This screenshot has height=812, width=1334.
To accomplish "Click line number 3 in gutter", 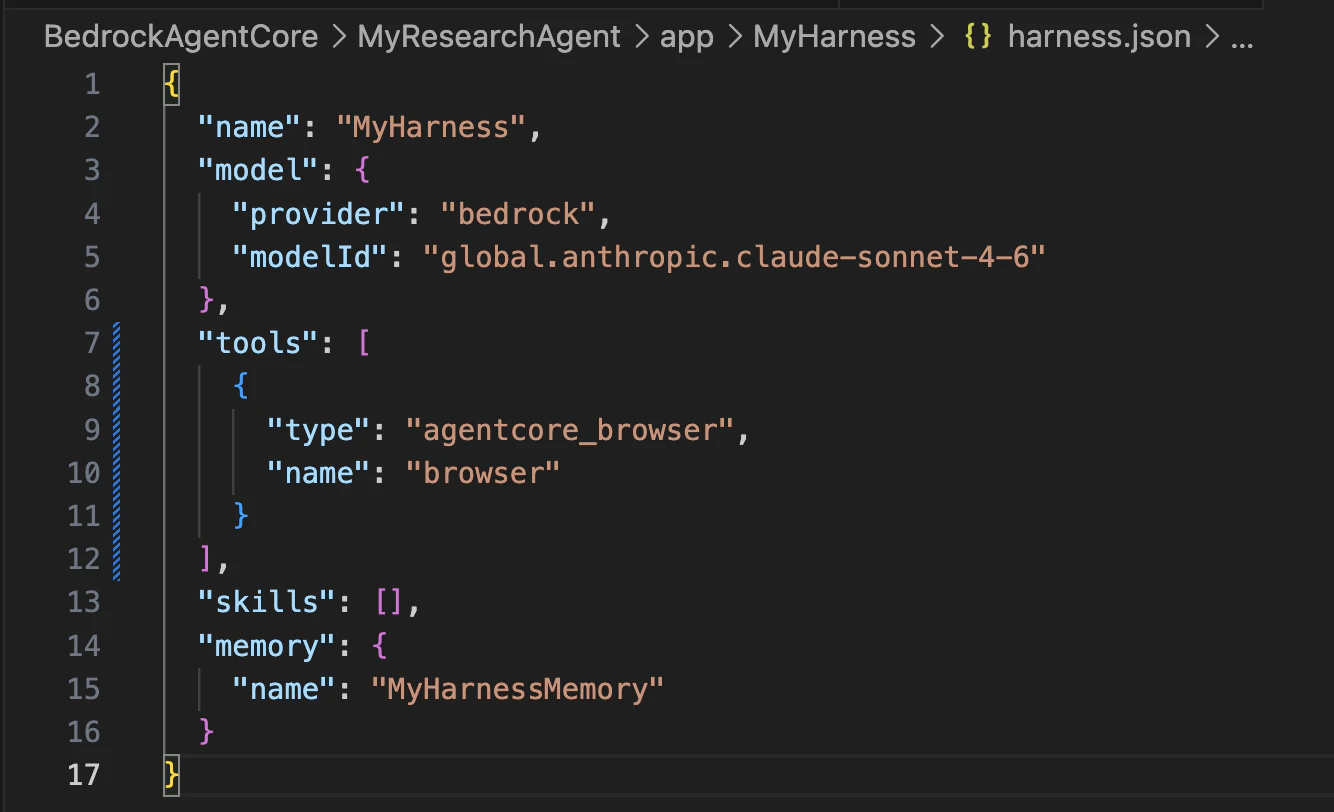I will [92, 170].
